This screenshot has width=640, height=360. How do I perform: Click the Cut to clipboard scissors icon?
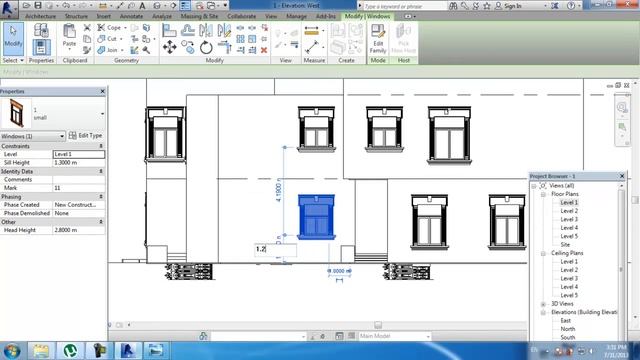87,28
